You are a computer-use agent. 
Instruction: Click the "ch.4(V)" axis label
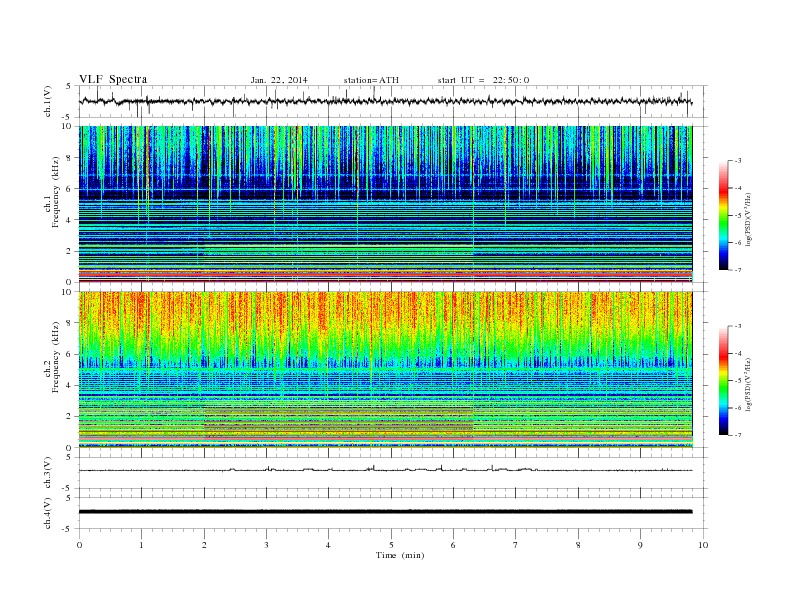pyautogui.click(x=48, y=513)
